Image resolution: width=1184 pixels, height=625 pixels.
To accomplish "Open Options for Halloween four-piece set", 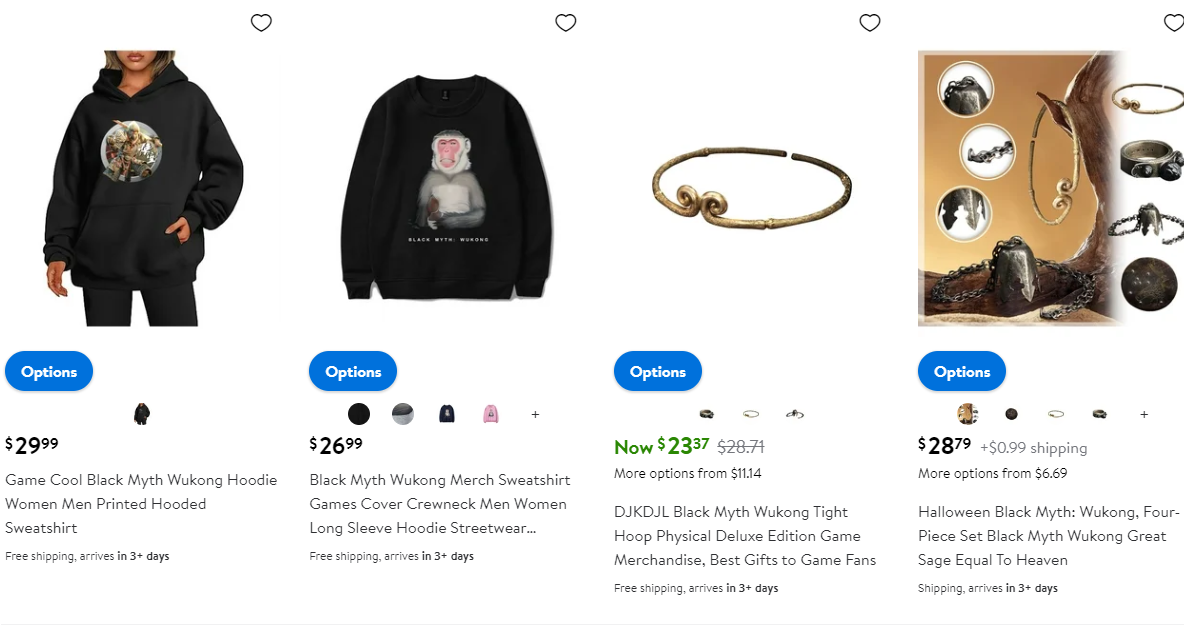I will (962, 371).
